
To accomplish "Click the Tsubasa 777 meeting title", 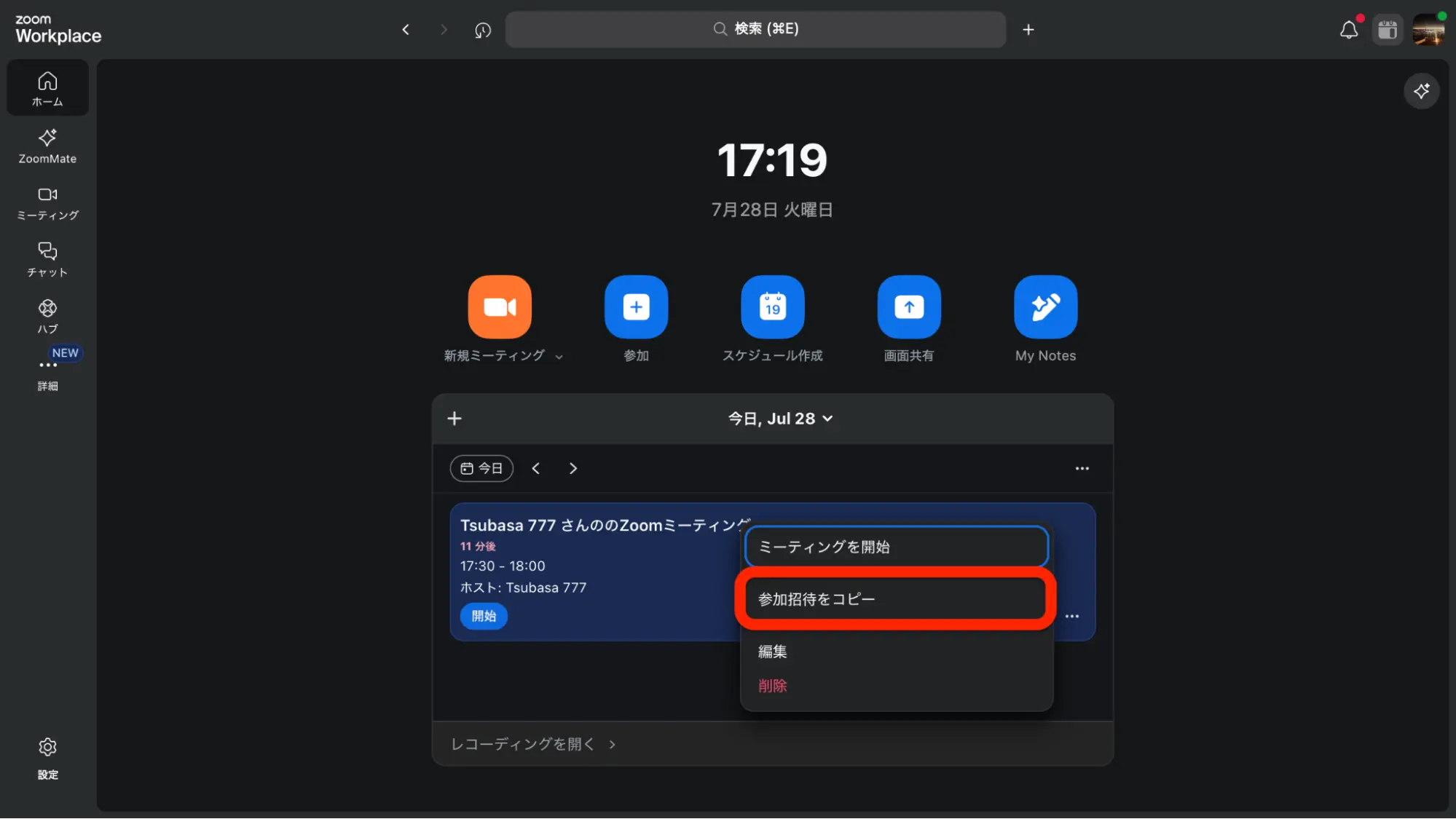I will [605, 525].
